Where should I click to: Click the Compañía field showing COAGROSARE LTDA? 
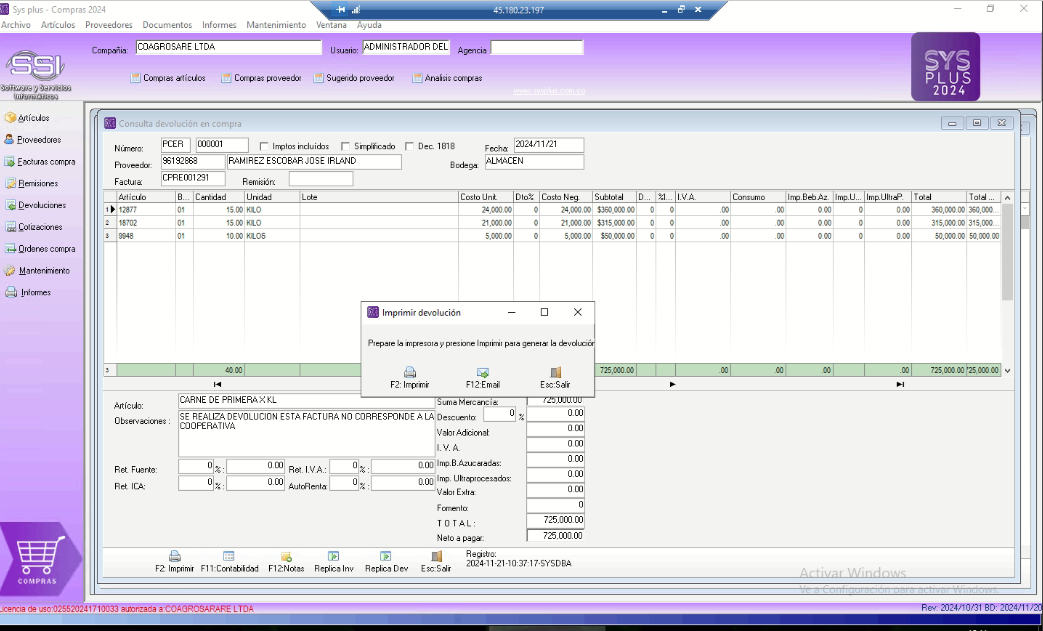point(228,47)
